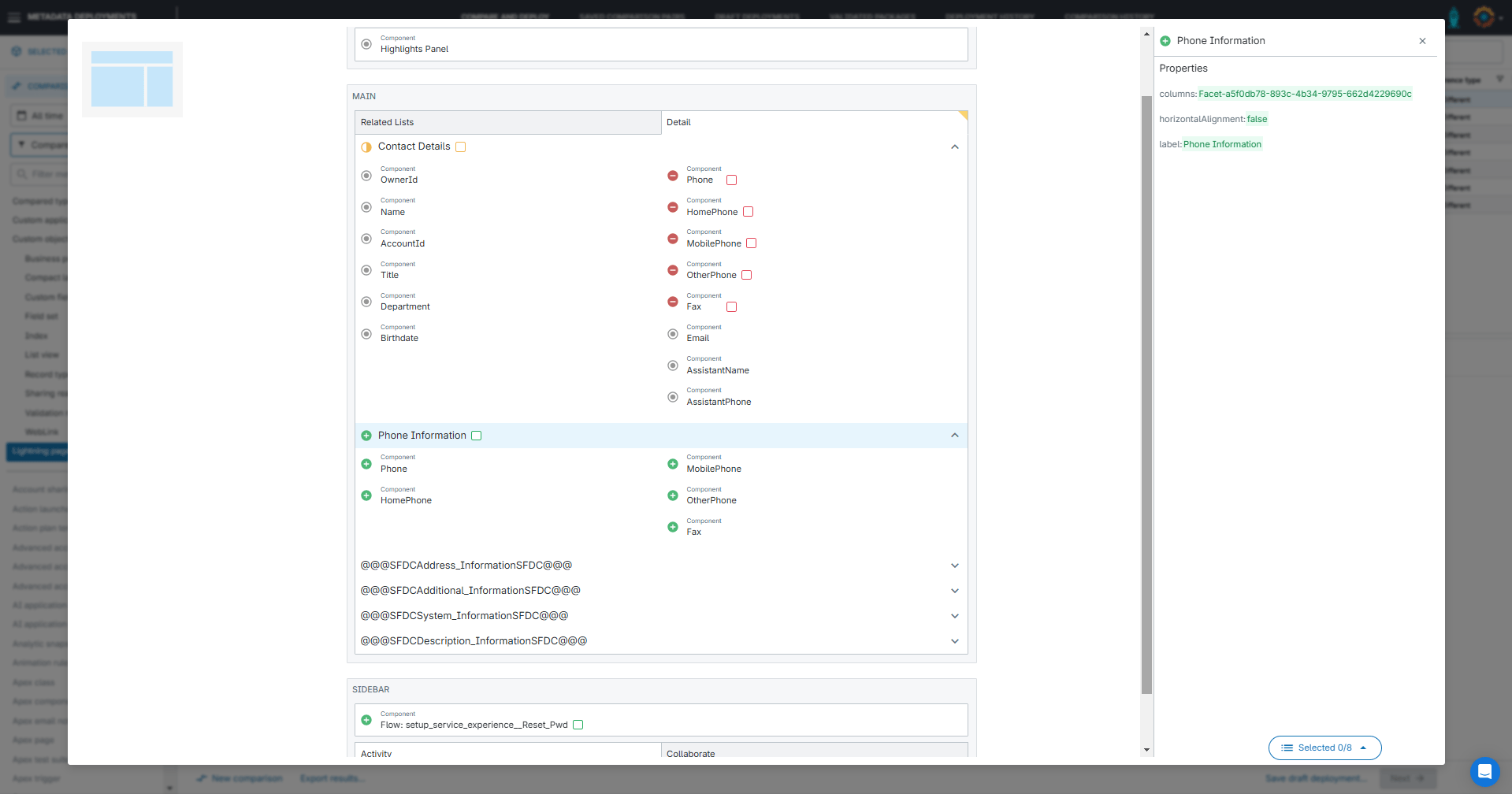Close the Phone Information properties panel
This screenshot has width=1512, height=794.
coord(1422,41)
